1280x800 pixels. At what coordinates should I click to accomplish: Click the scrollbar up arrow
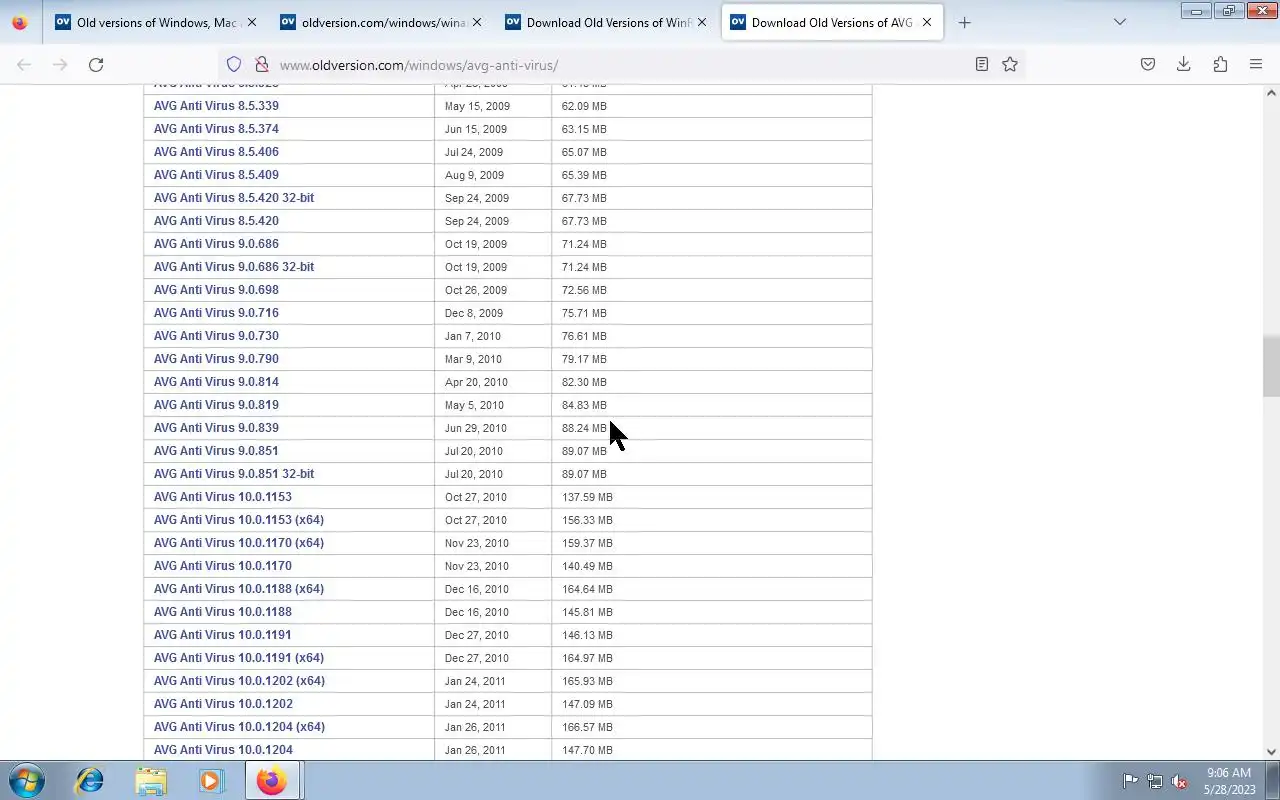pyautogui.click(x=1271, y=93)
